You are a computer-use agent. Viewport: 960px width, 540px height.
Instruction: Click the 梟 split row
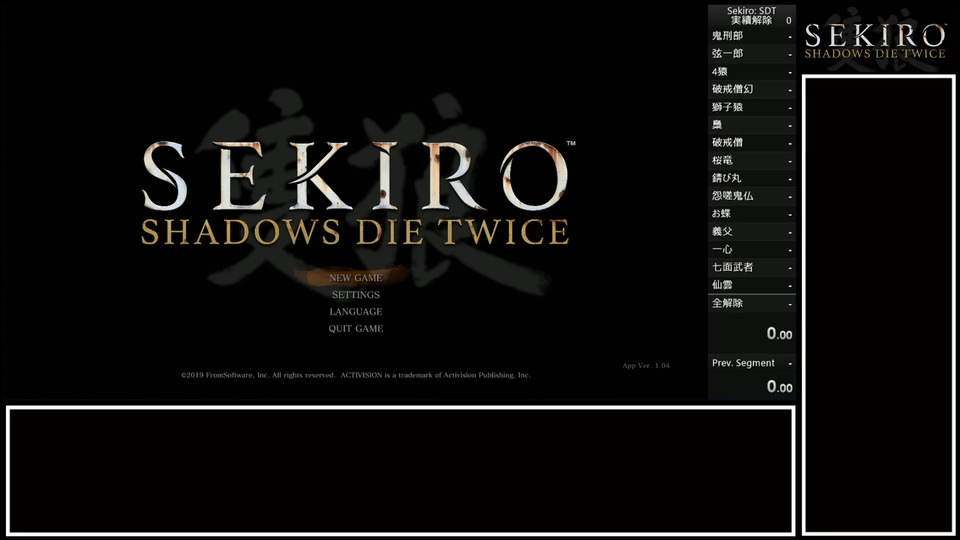pyautogui.click(x=752, y=125)
